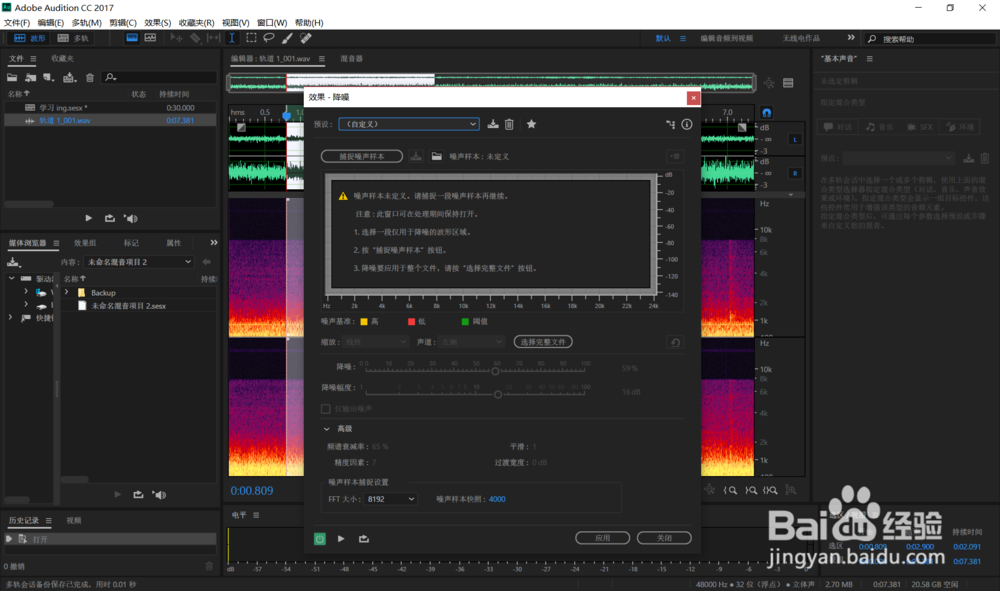Open Files panel menu icon

click(x=33, y=59)
